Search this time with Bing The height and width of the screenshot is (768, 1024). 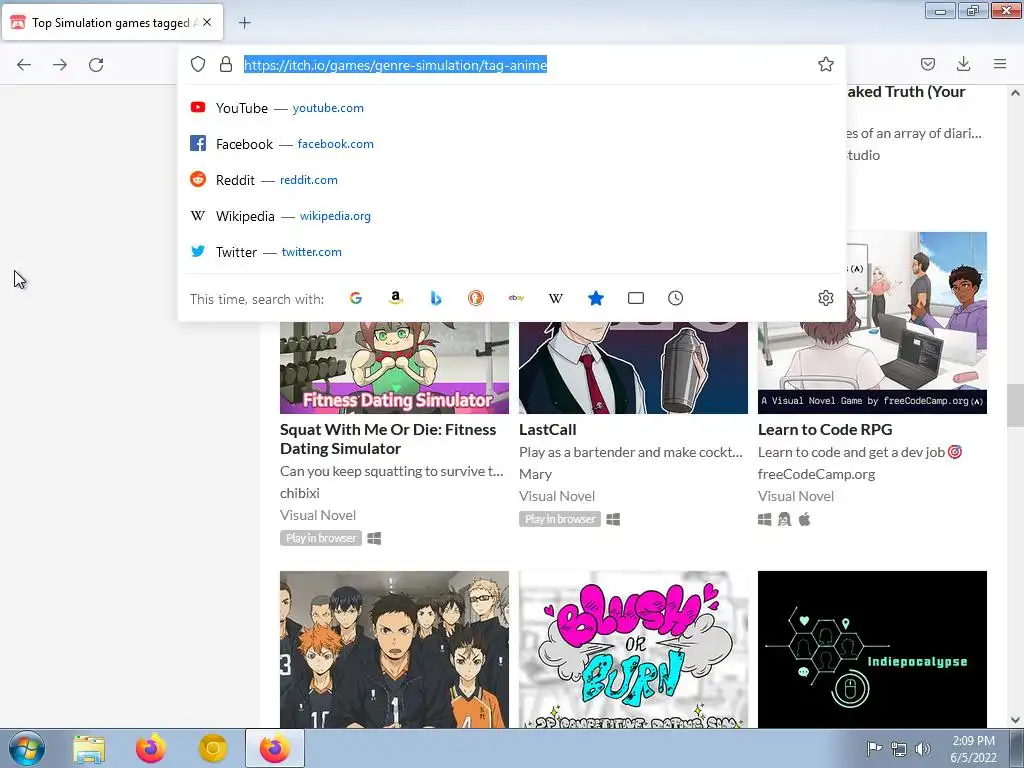point(436,298)
